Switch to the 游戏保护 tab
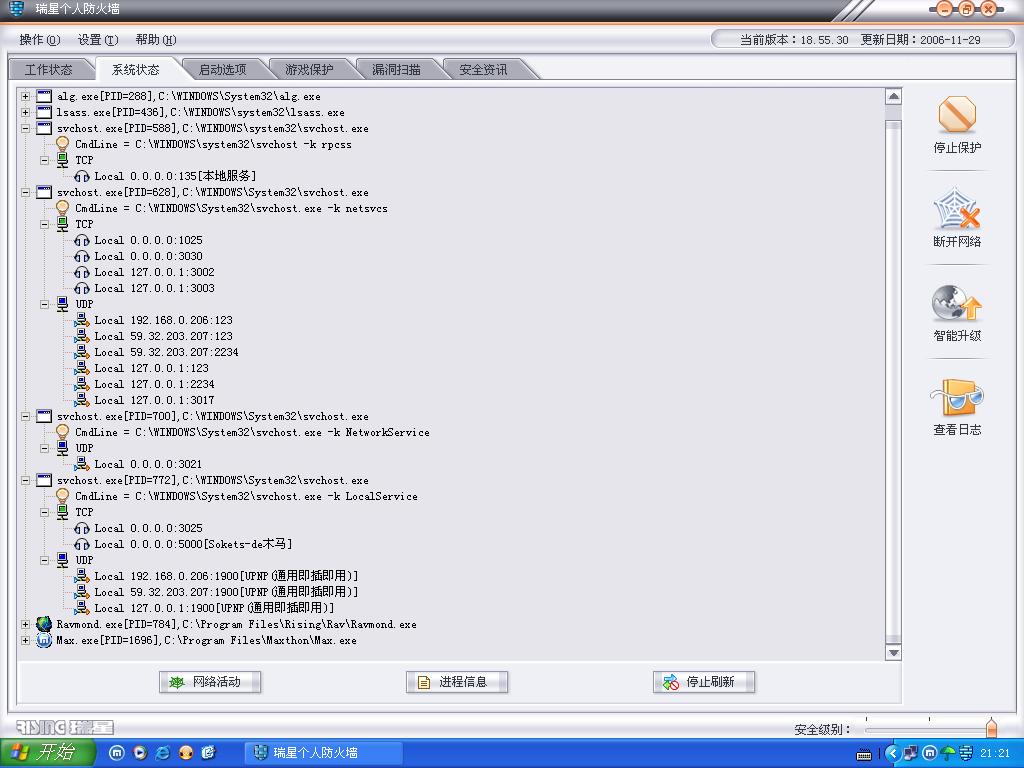 (309, 69)
